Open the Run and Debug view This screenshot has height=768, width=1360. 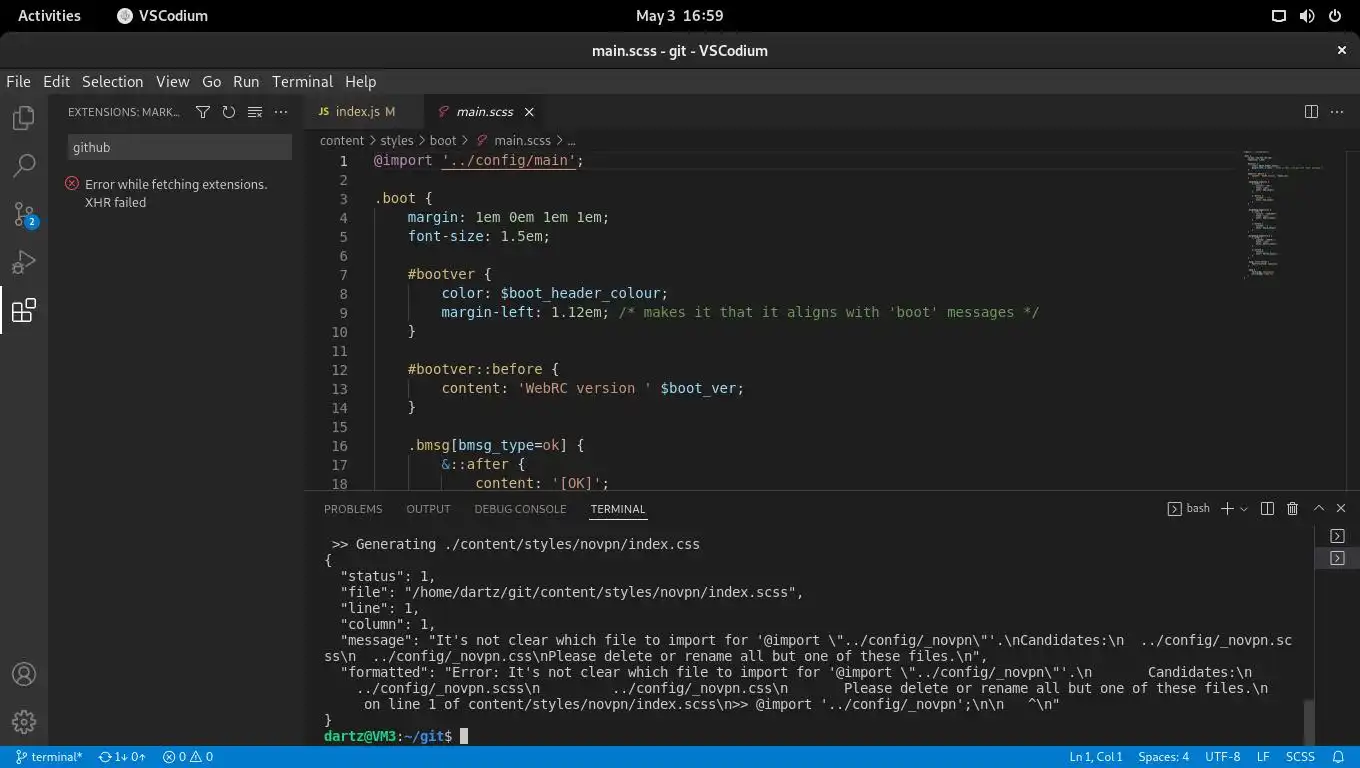[24, 262]
